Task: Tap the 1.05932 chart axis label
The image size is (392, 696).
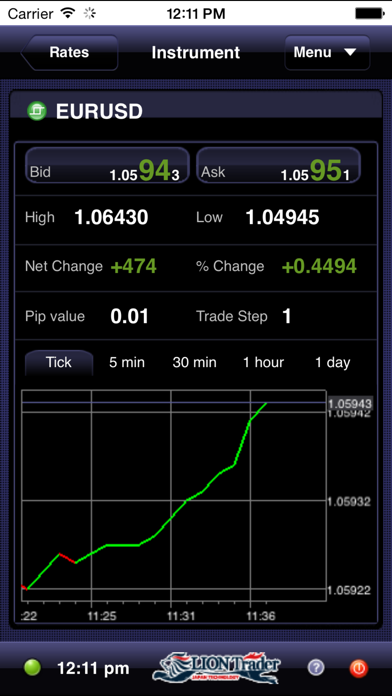Action: tap(348, 502)
